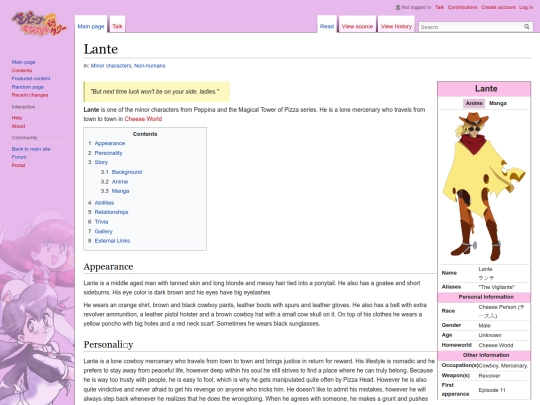Jump to Trivia in the contents
This screenshot has width=540, height=405.
tap(101, 222)
